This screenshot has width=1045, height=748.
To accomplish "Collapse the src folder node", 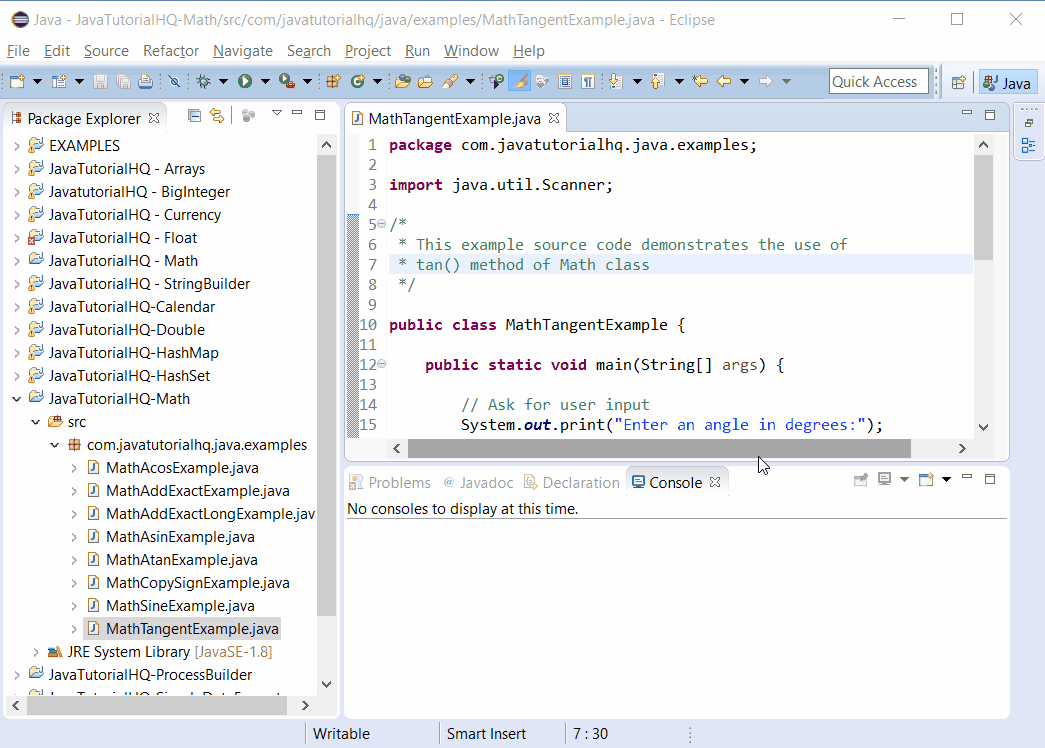I will tap(36, 422).
